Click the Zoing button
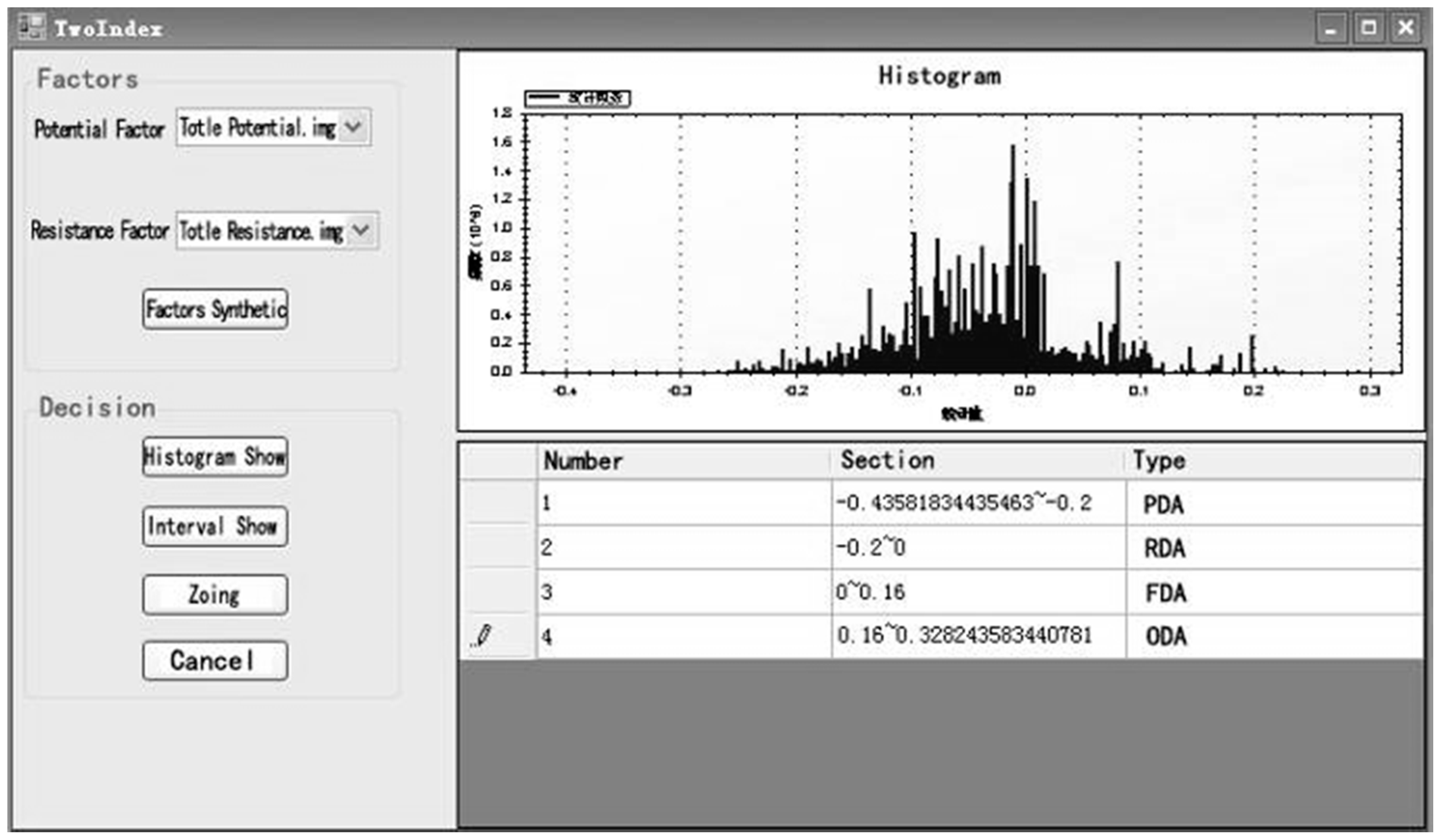Screen dimensions: 1441x840 pyautogui.click(x=215, y=595)
